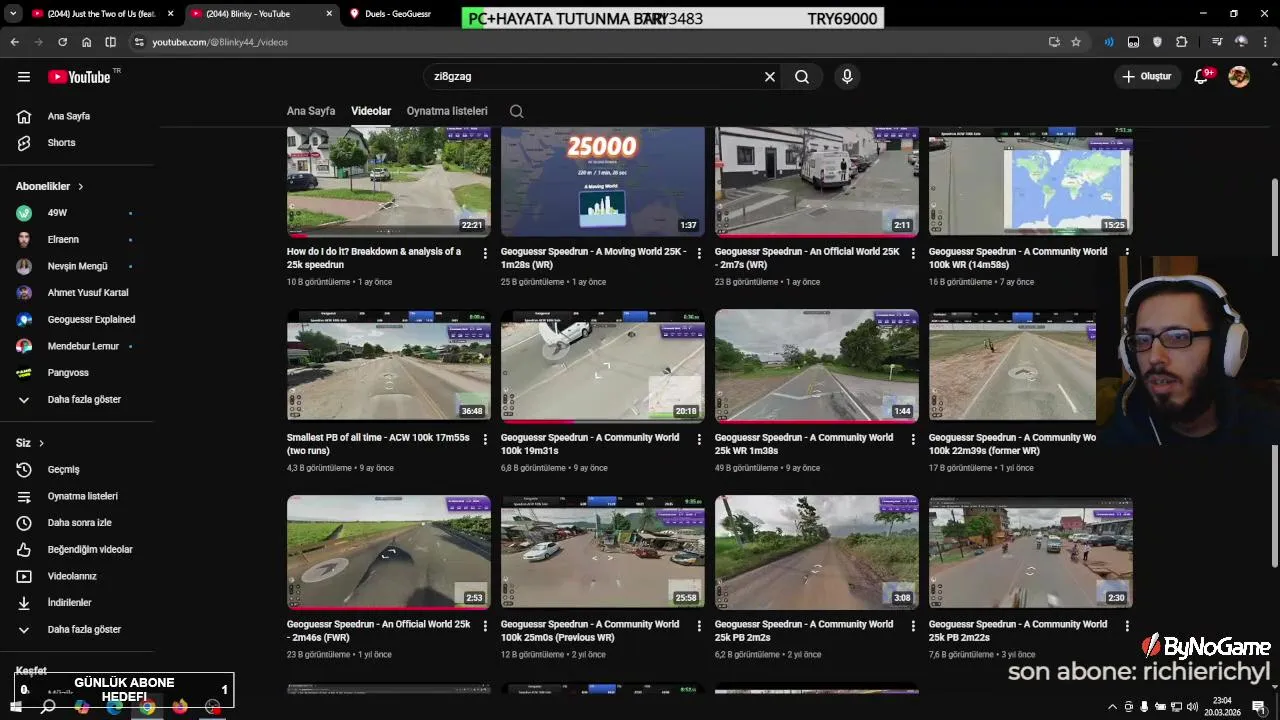Image resolution: width=1280 pixels, height=720 pixels.
Task: Open options for 'How do I do it?' video
Action: [485, 253]
